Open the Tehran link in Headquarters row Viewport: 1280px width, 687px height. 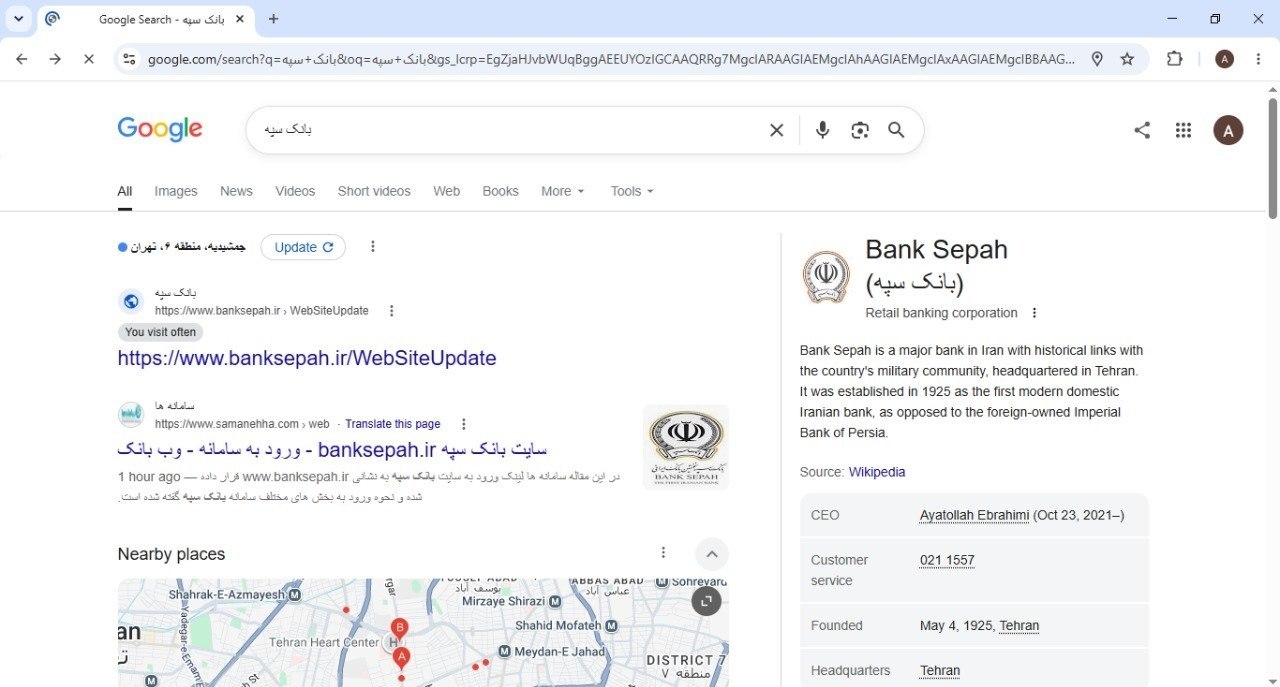click(x=940, y=671)
